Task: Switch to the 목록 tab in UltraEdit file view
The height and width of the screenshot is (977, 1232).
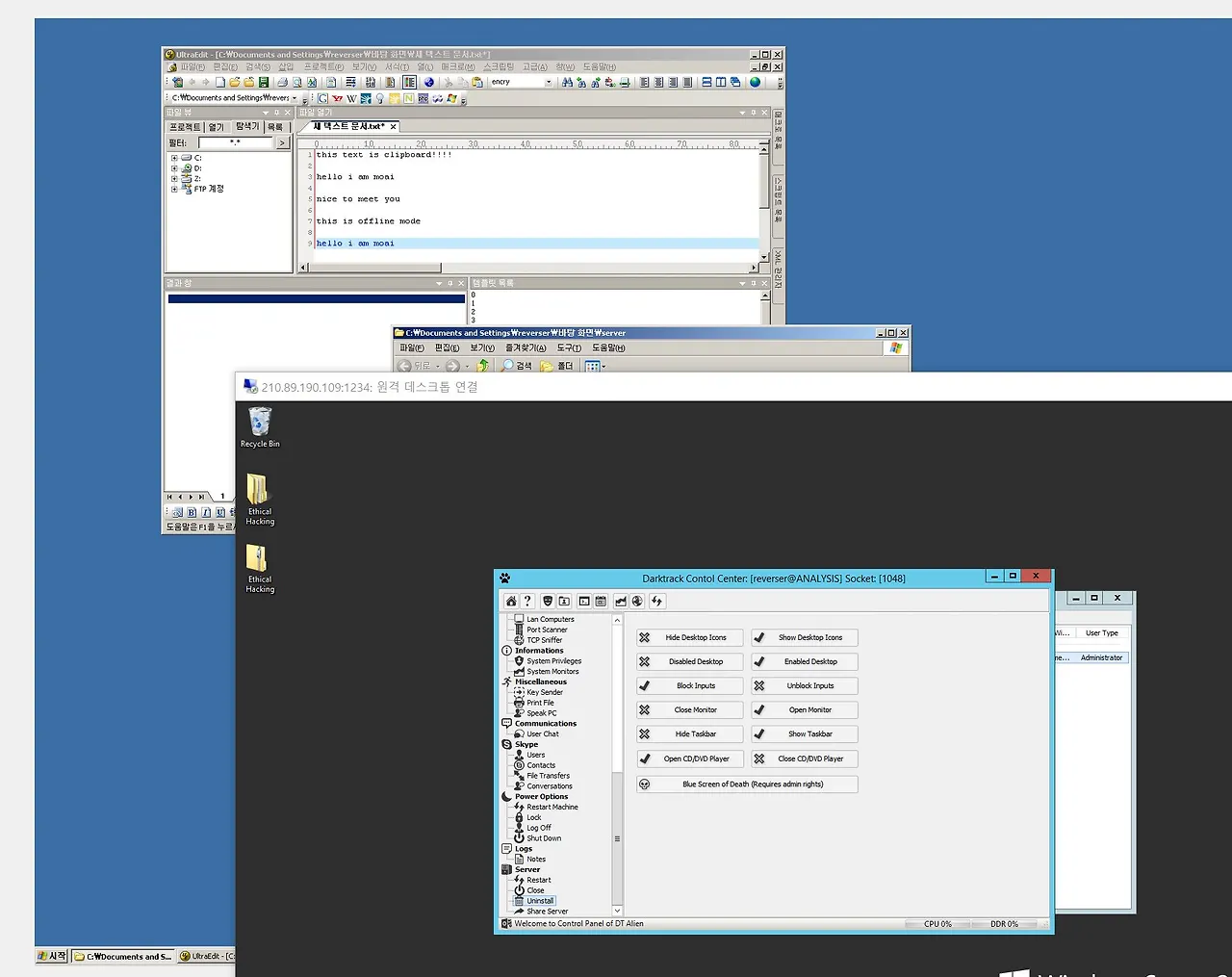Action: point(275,127)
